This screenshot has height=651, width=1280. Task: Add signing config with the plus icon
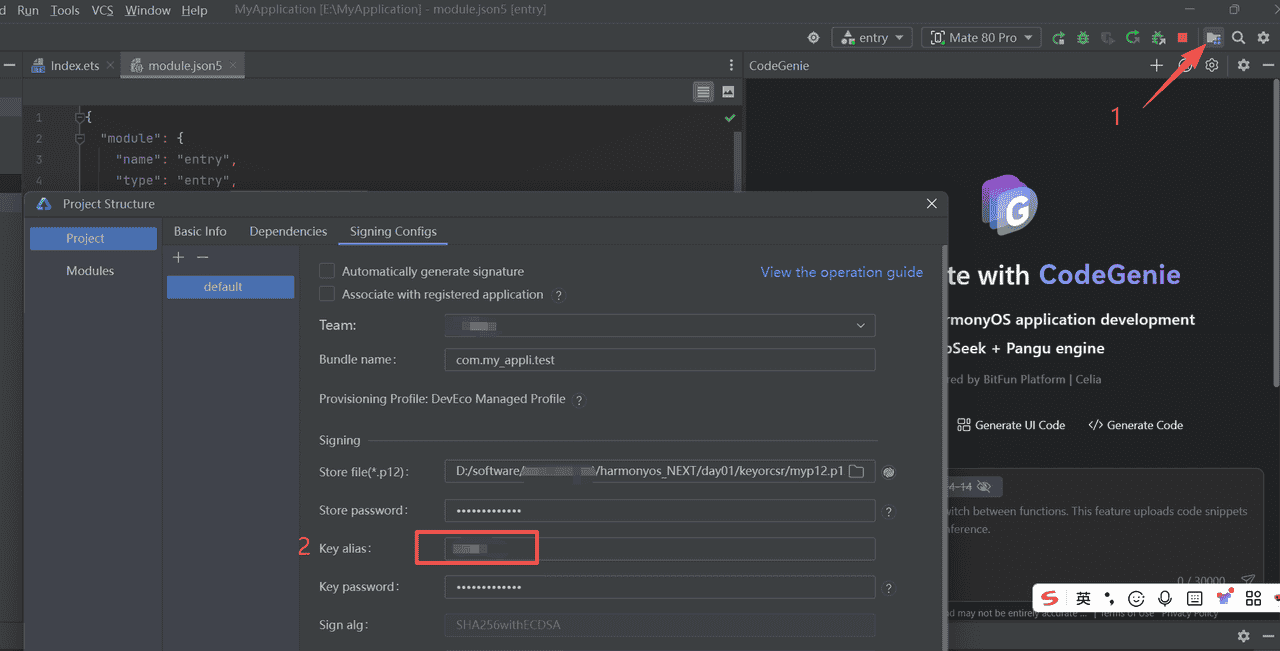[x=178, y=258]
